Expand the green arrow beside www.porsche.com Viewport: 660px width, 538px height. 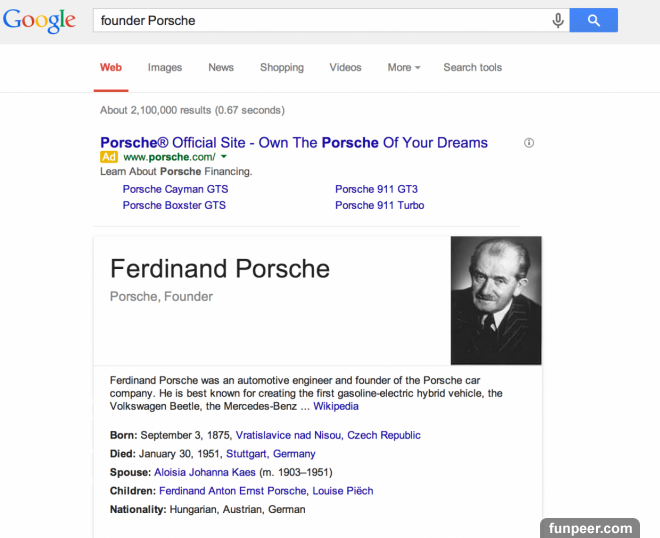[224, 157]
